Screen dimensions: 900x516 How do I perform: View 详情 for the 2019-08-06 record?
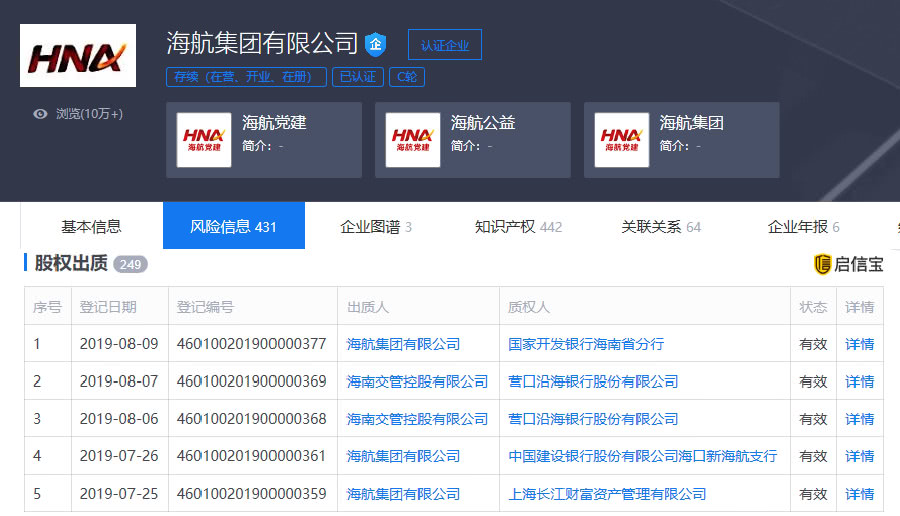tap(860, 419)
